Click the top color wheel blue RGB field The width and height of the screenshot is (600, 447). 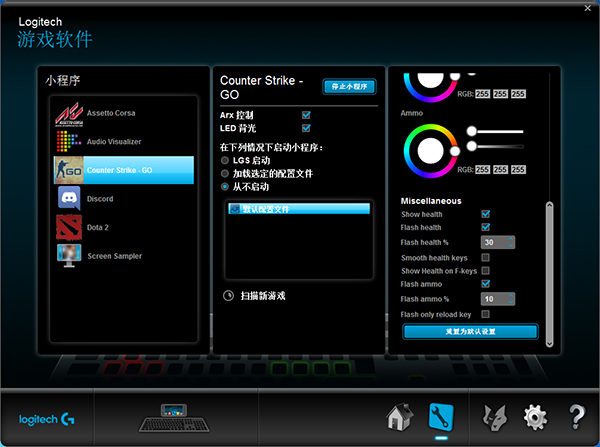[518, 94]
